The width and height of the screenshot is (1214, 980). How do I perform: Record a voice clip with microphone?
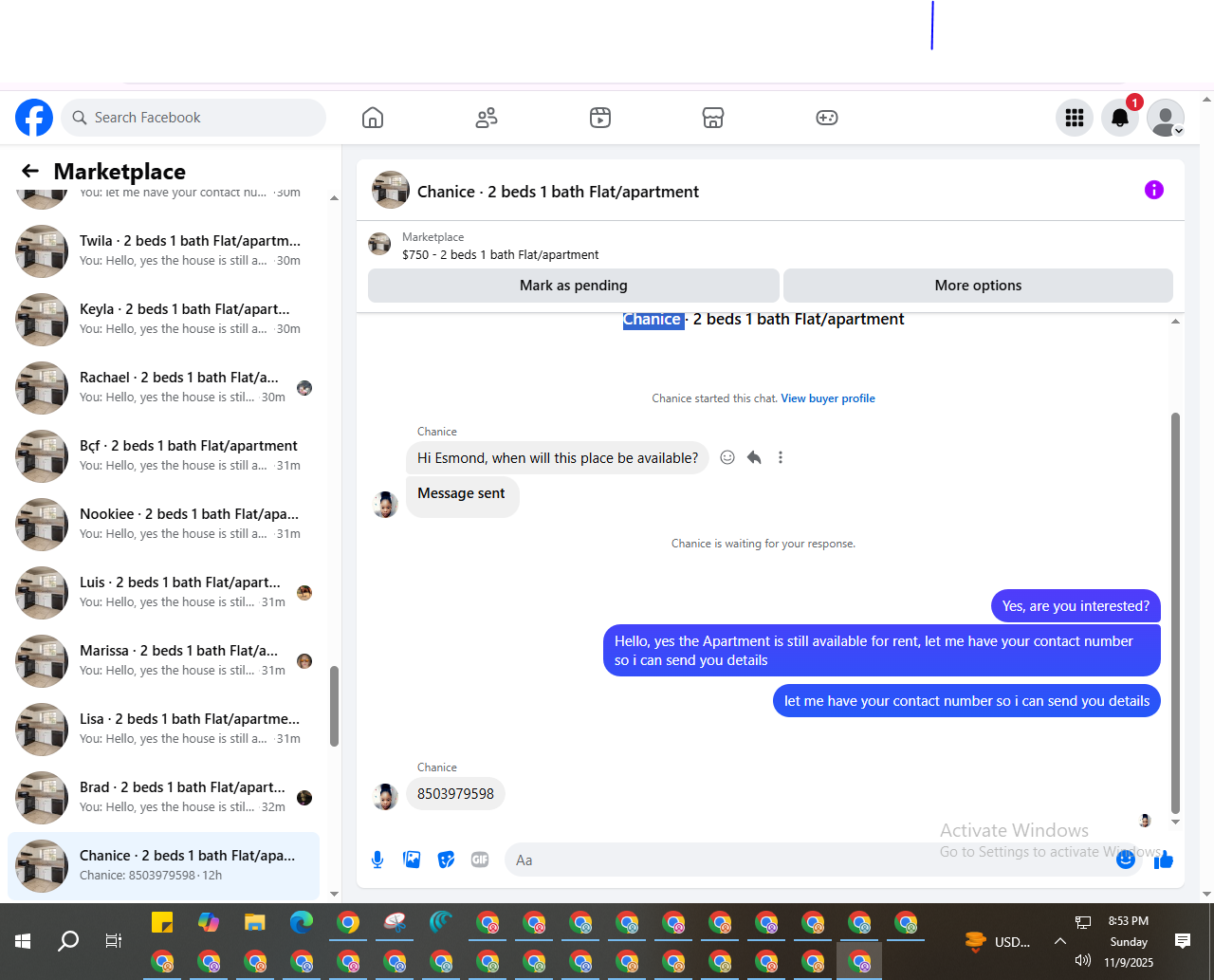tap(377, 860)
